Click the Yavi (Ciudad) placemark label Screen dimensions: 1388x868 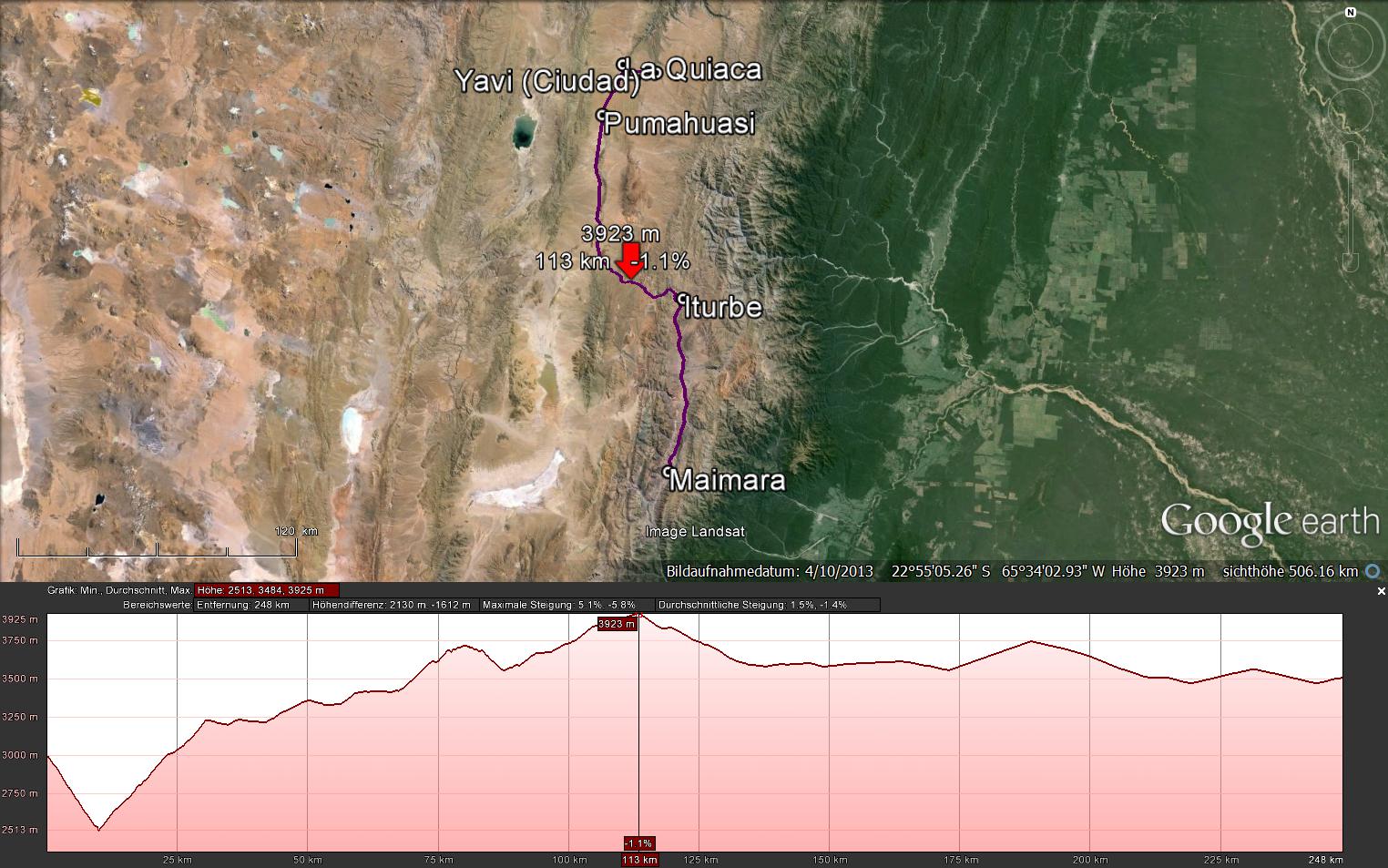point(546,81)
